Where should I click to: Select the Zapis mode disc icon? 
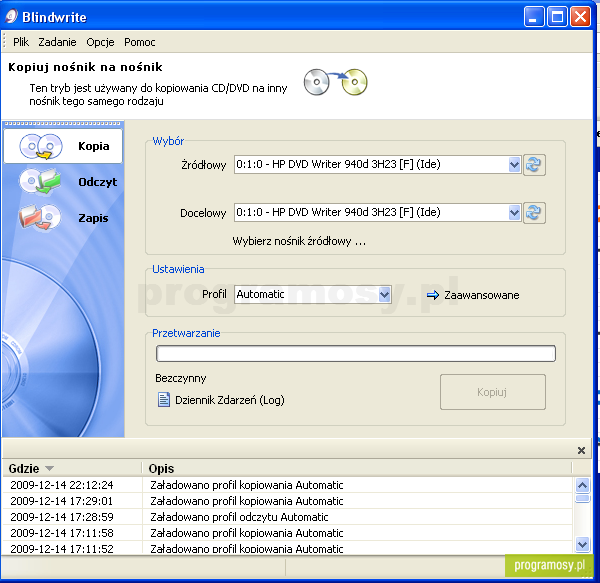[x=40, y=217]
